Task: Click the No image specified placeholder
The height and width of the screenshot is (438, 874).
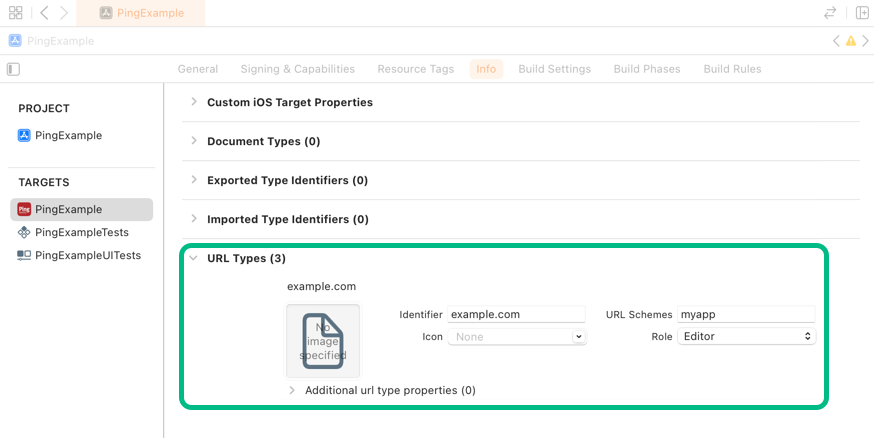Action: point(323,341)
